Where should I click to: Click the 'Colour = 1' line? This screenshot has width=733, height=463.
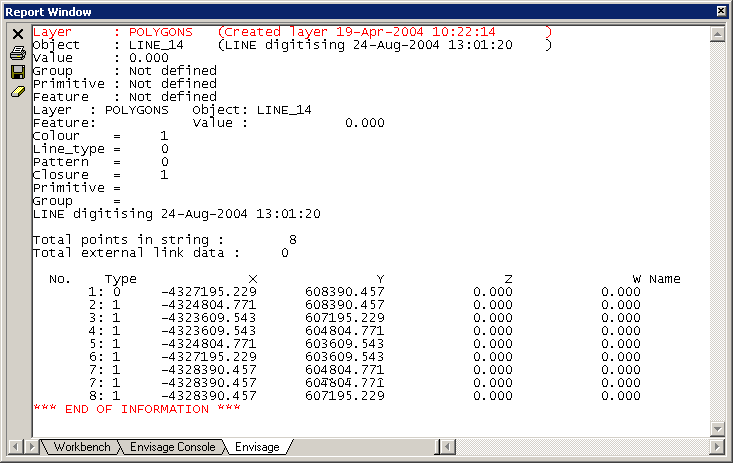[101, 136]
